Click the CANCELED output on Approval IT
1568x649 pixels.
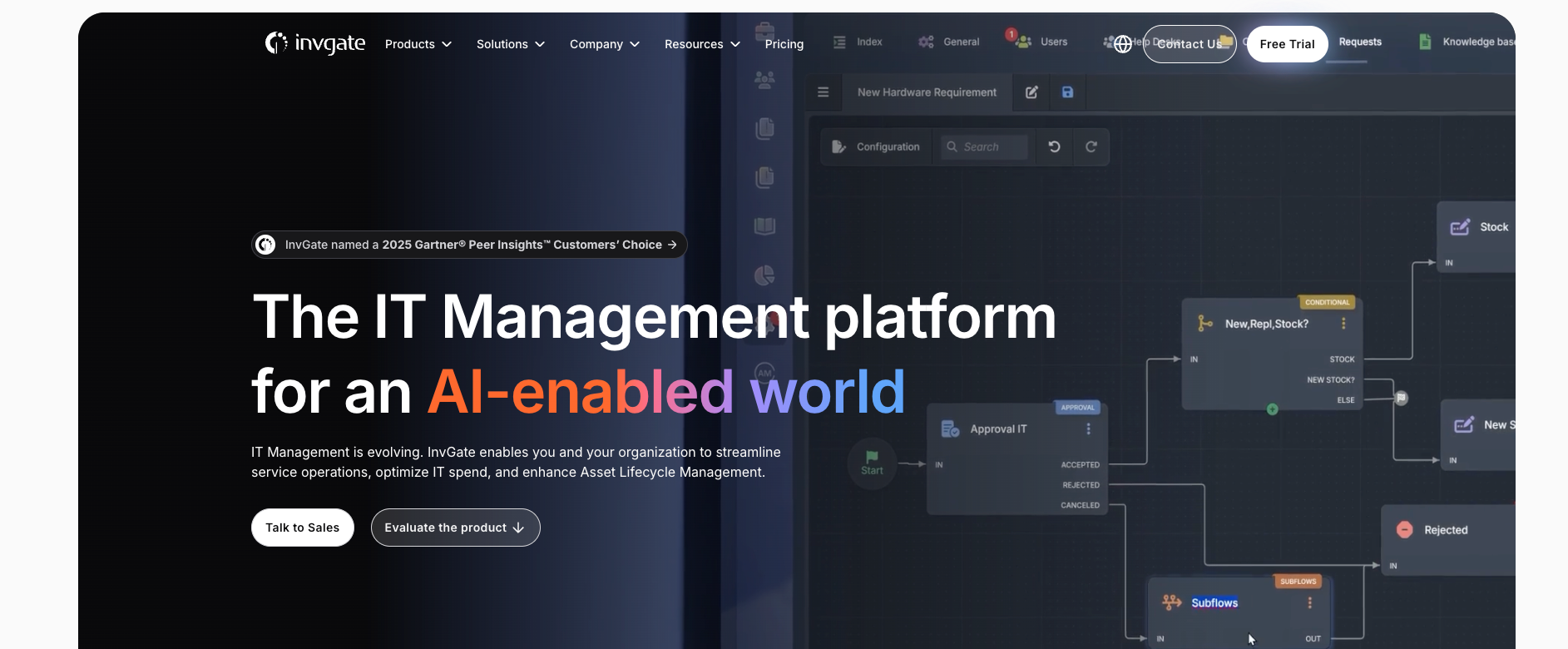tap(1080, 505)
